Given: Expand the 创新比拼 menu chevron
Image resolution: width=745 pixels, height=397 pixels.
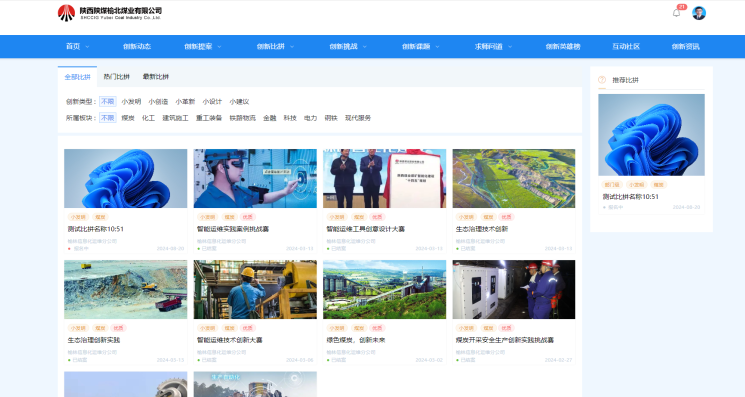Looking at the screenshot, I should click(292, 47).
